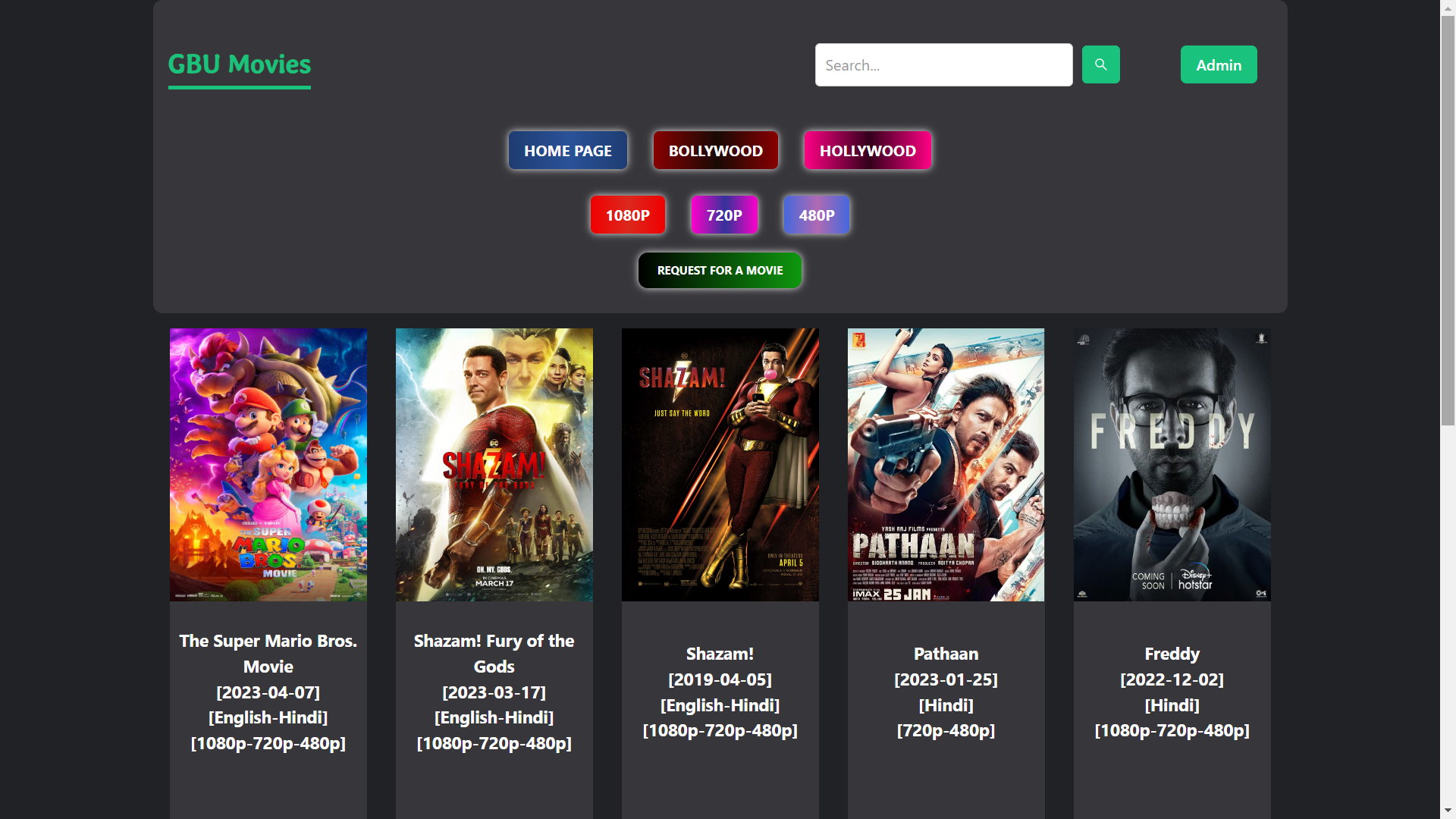Open the Freddy movie poster
1456x819 pixels.
(x=1172, y=465)
